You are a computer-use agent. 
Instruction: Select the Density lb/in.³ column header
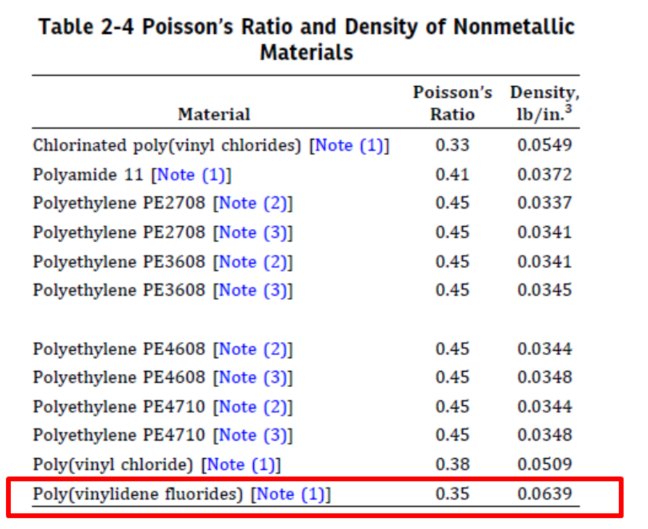(545, 103)
